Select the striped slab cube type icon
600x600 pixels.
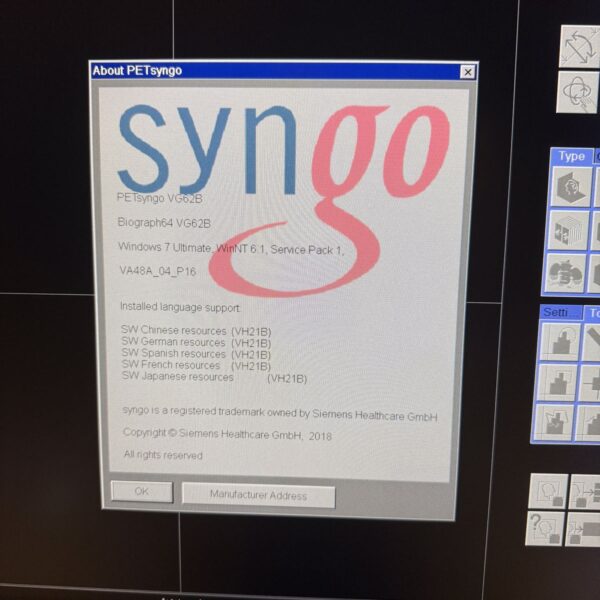click(x=568, y=230)
